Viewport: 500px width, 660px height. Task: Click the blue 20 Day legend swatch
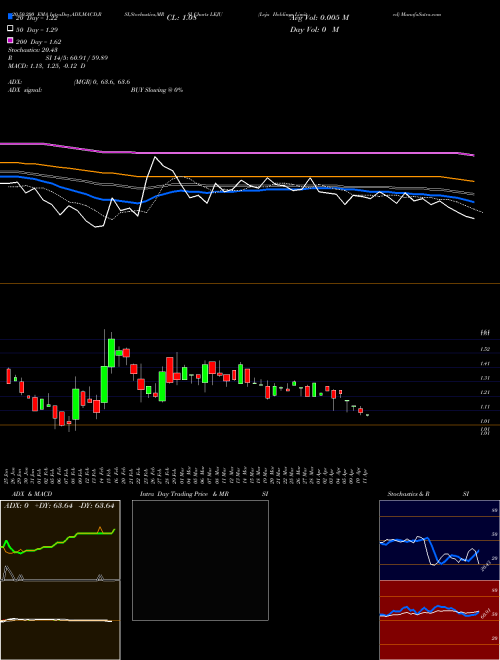[10, 16]
